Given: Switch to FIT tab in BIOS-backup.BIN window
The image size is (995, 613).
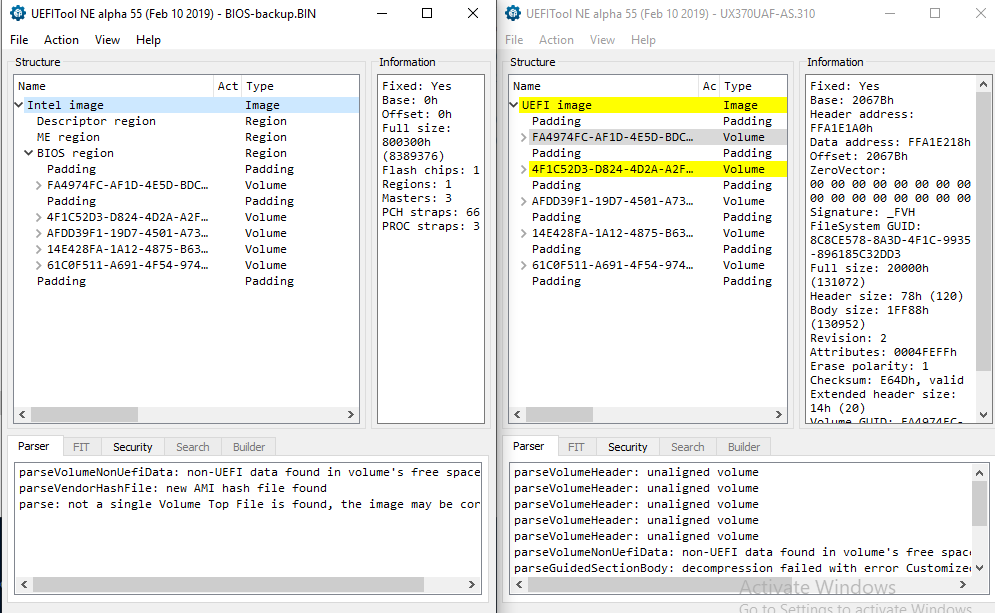Looking at the screenshot, I should pos(81,447).
